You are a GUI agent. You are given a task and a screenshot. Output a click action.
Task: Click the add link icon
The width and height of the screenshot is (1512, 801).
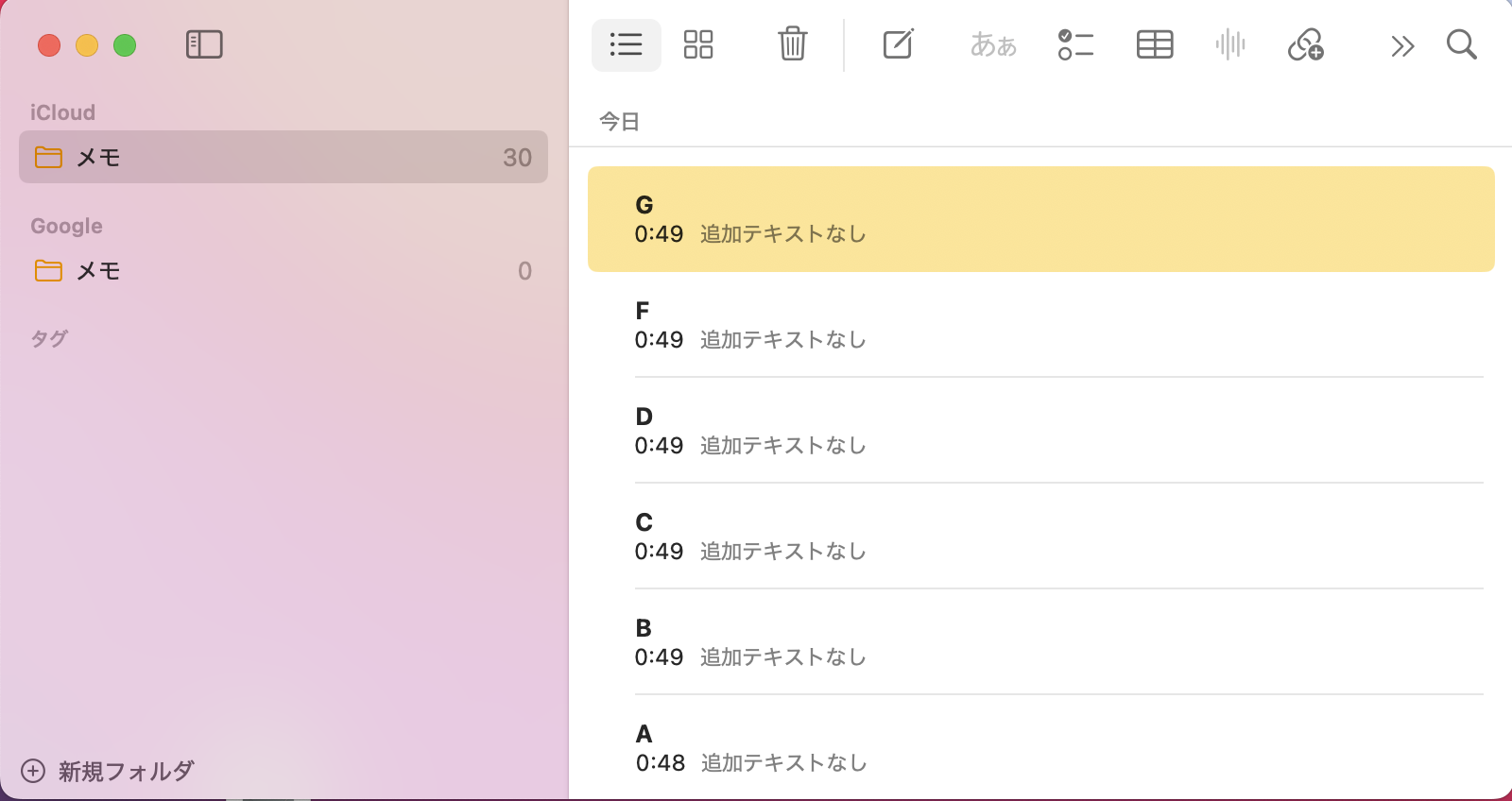pyautogui.click(x=1306, y=44)
